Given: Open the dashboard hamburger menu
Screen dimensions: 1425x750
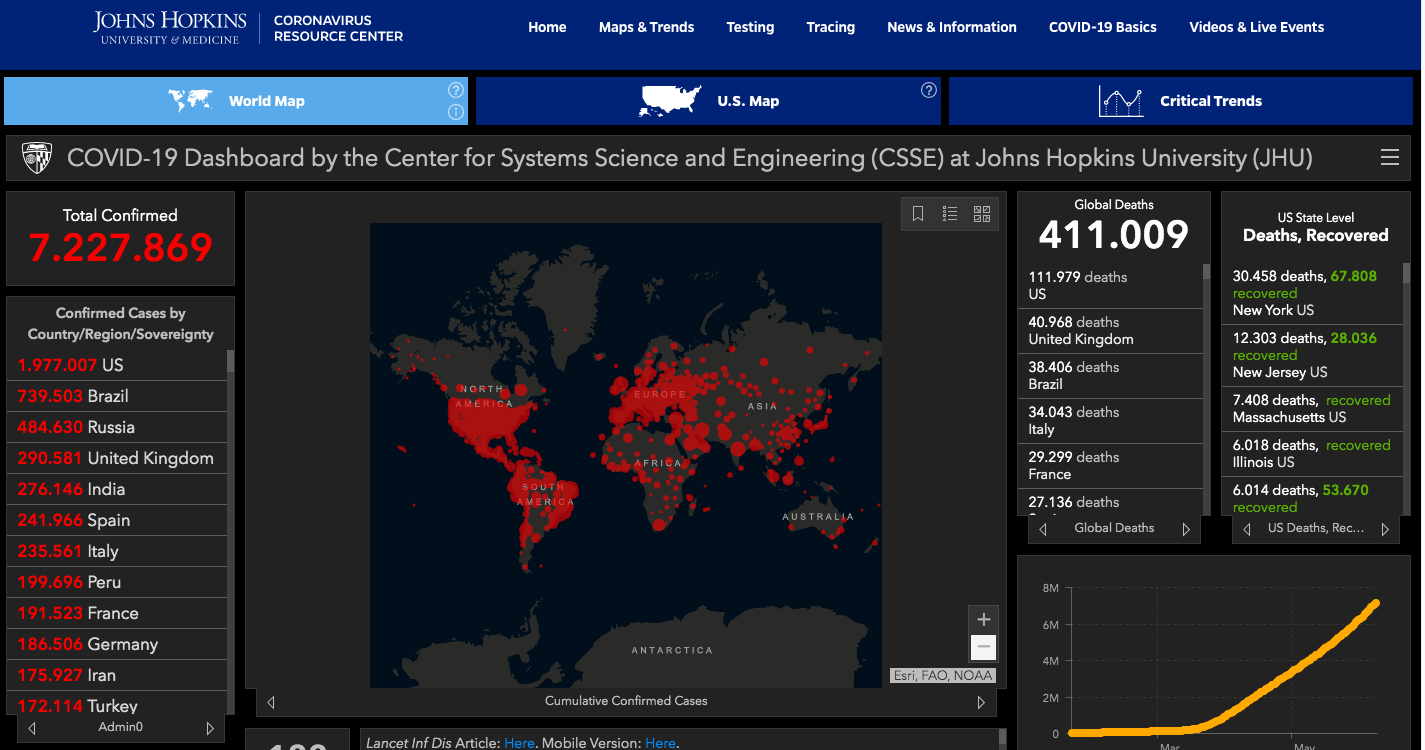Looking at the screenshot, I should click(x=1389, y=158).
